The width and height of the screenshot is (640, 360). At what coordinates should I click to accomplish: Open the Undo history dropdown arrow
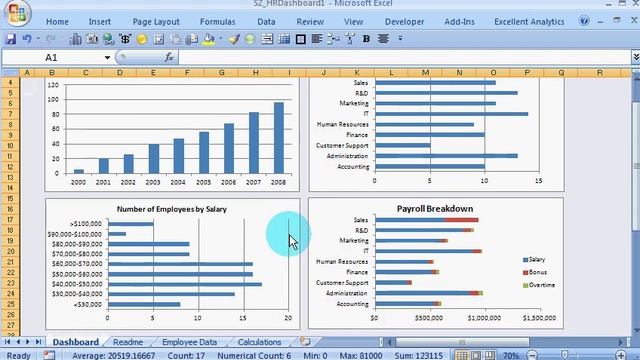coord(38,39)
